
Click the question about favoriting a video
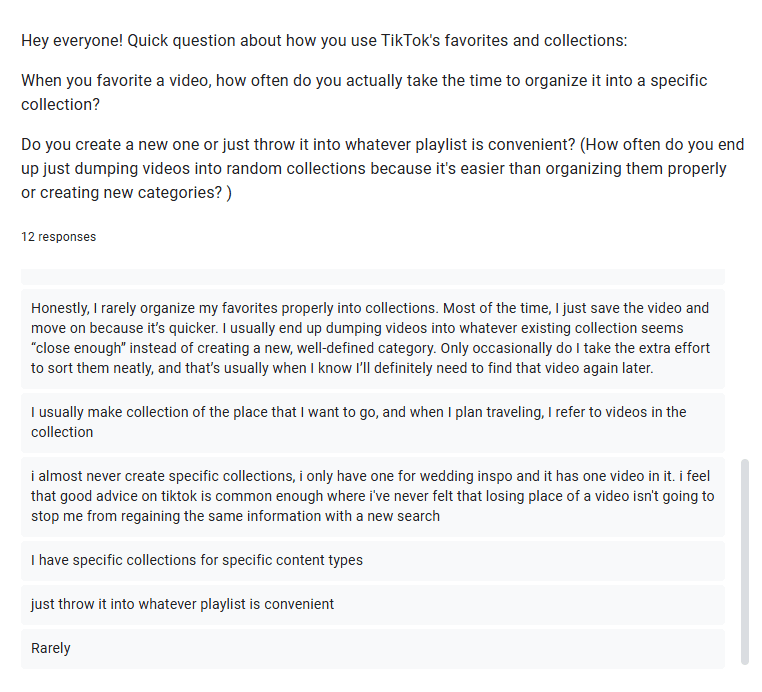coord(364,92)
